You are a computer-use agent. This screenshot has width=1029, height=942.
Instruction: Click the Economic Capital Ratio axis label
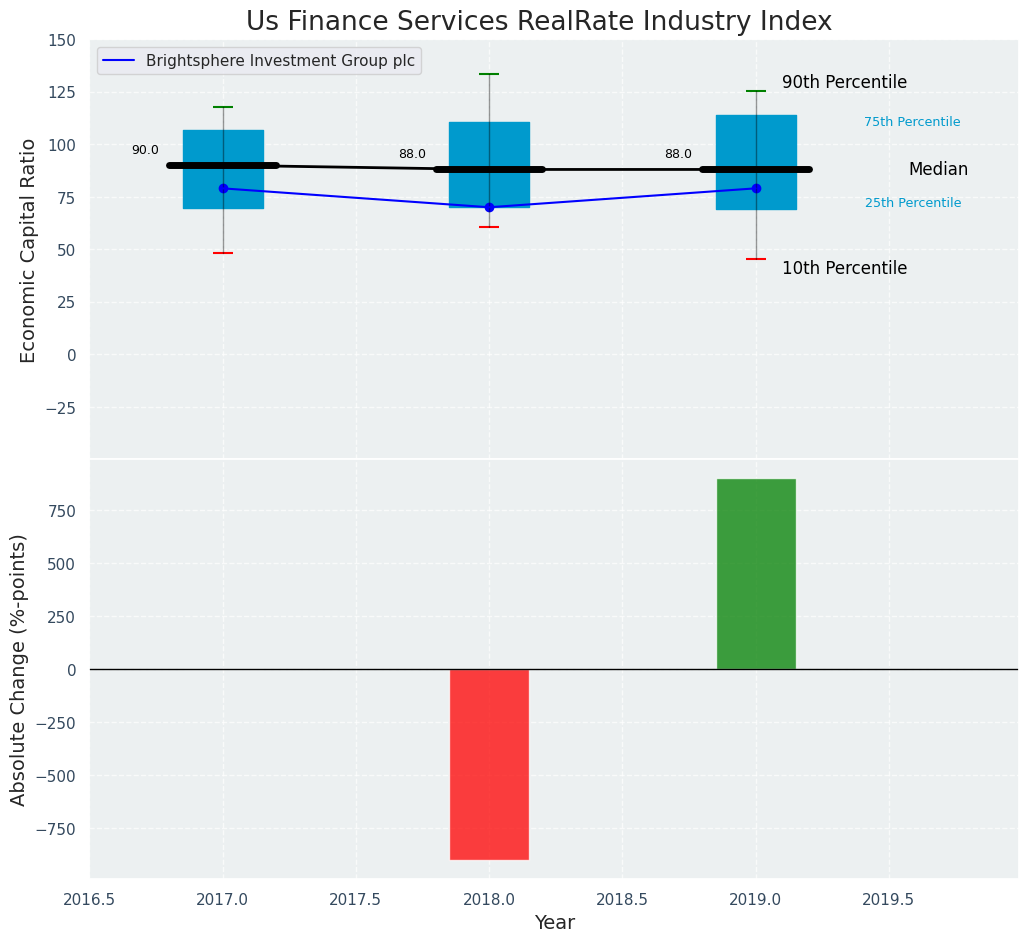click(x=29, y=250)
